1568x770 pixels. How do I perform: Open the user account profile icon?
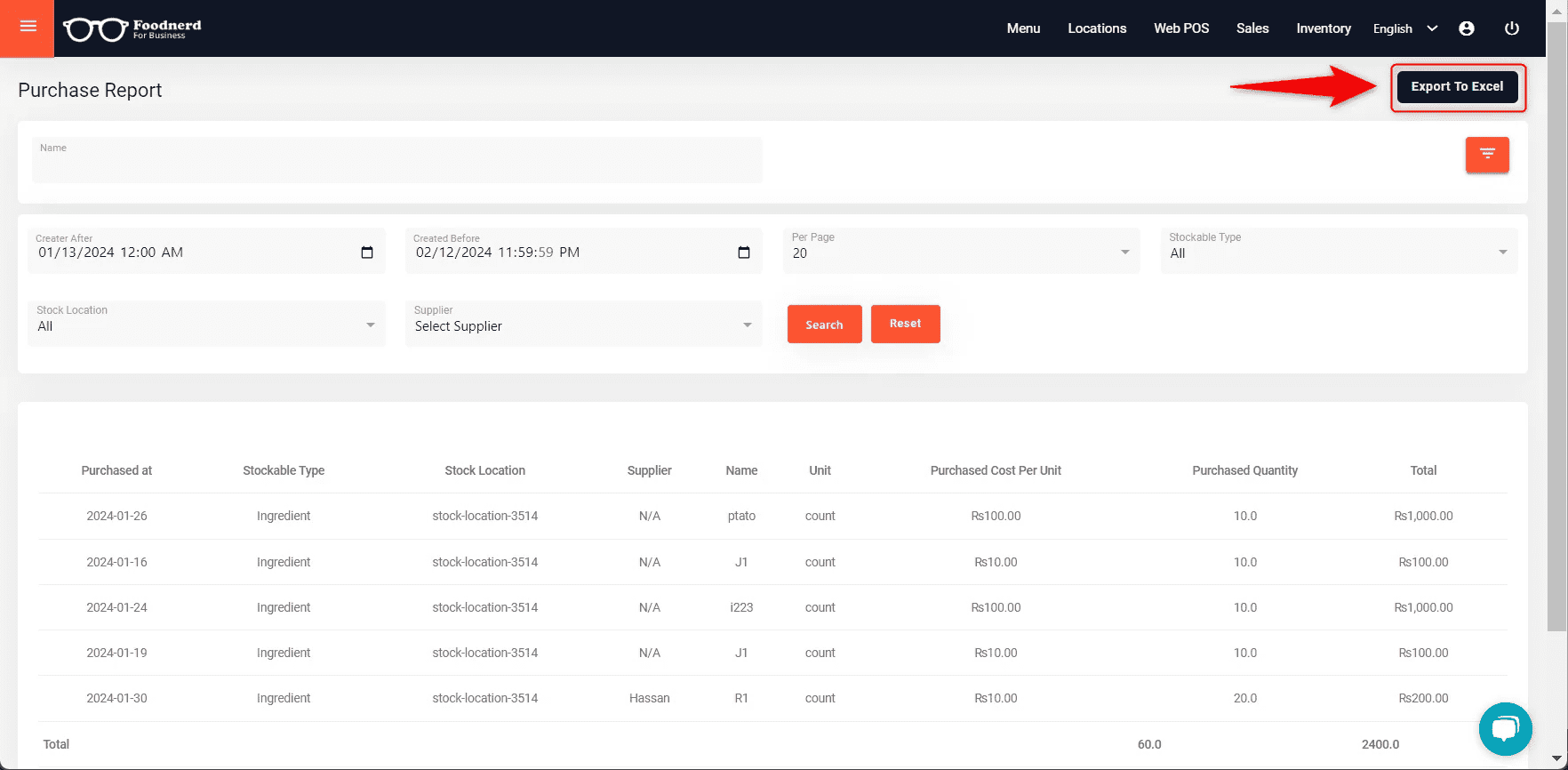[1467, 28]
